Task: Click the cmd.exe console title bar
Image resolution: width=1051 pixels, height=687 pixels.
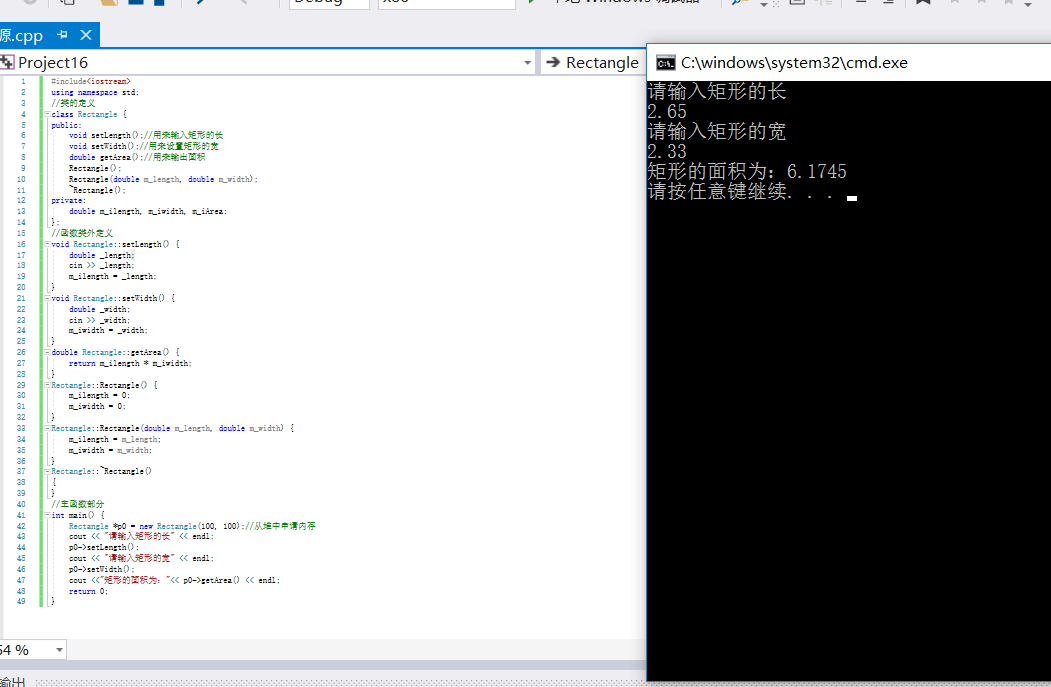Action: pyautogui.click(x=849, y=63)
